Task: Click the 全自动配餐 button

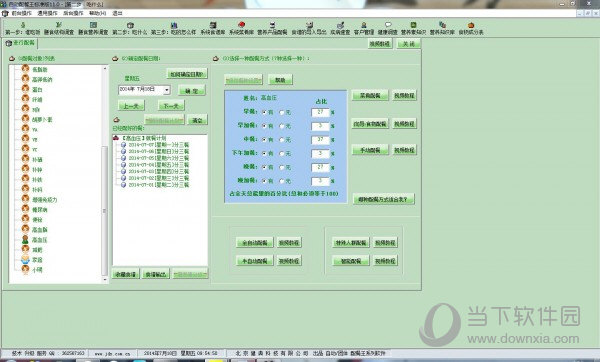Action: [254, 243]
